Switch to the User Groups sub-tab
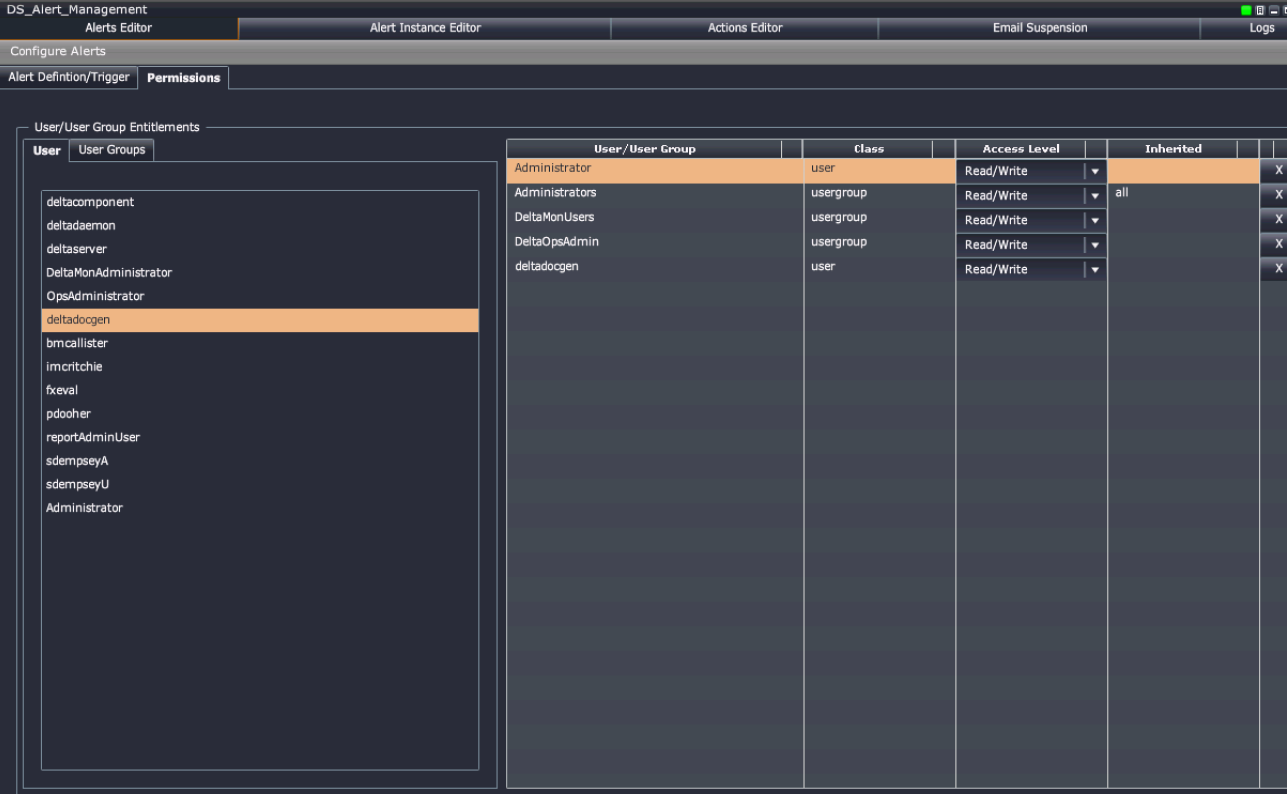The width and height of the screenshot is (1287, 794). 112,150
